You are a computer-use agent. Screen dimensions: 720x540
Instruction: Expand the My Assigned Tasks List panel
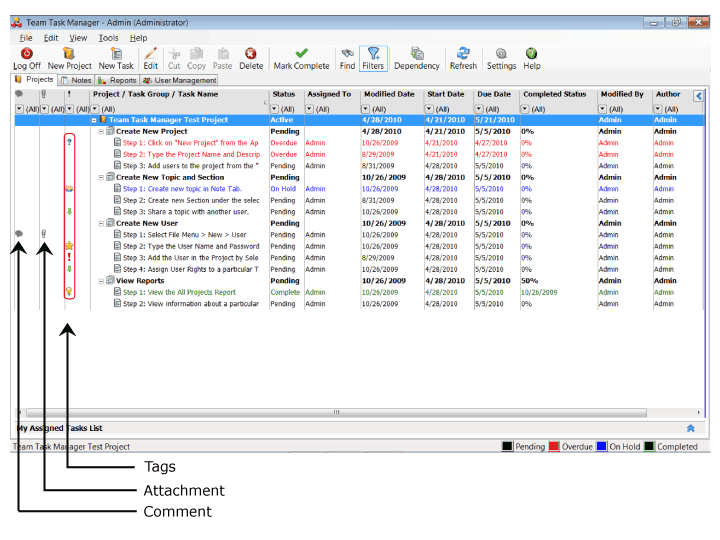[x=690, y=427]
